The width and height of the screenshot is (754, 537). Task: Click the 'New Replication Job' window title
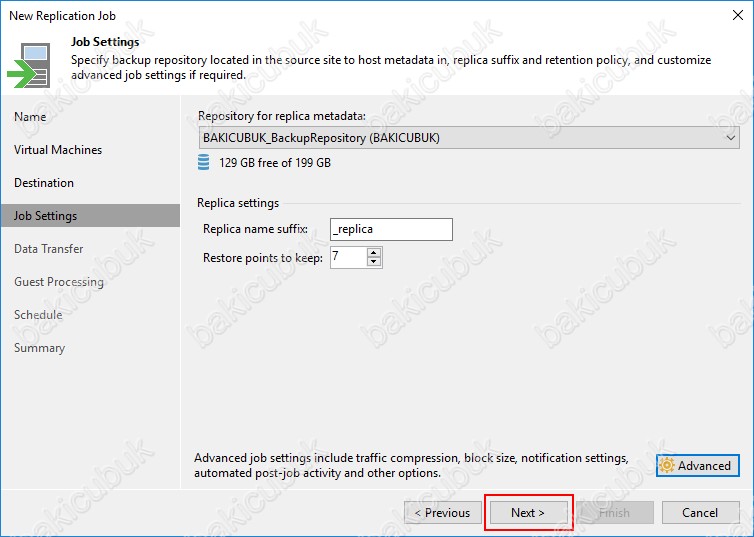coord(63,16)
